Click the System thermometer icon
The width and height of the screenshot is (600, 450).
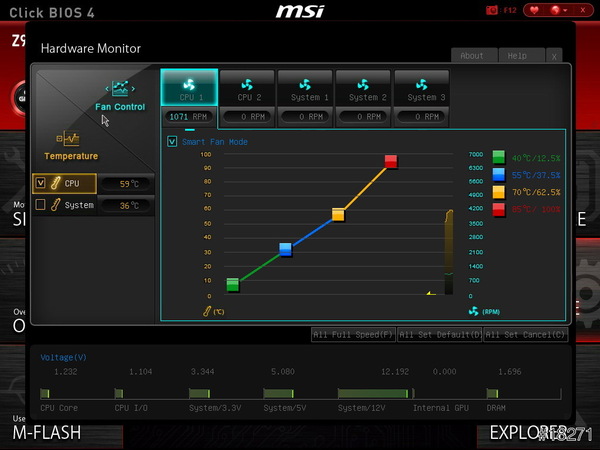(55, 205)
